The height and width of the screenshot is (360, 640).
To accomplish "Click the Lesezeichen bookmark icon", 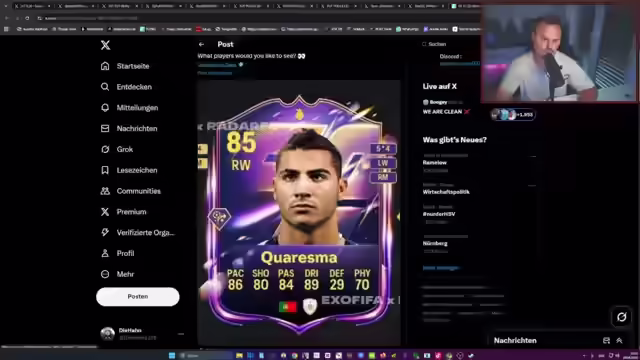I will point(105,170).
